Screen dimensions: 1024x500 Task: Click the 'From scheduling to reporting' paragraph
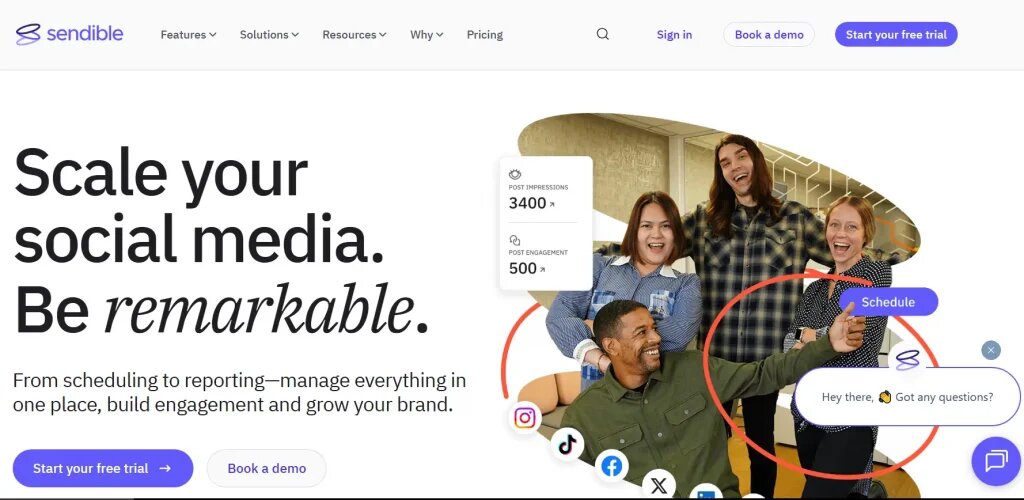click(x=239, y=392)
